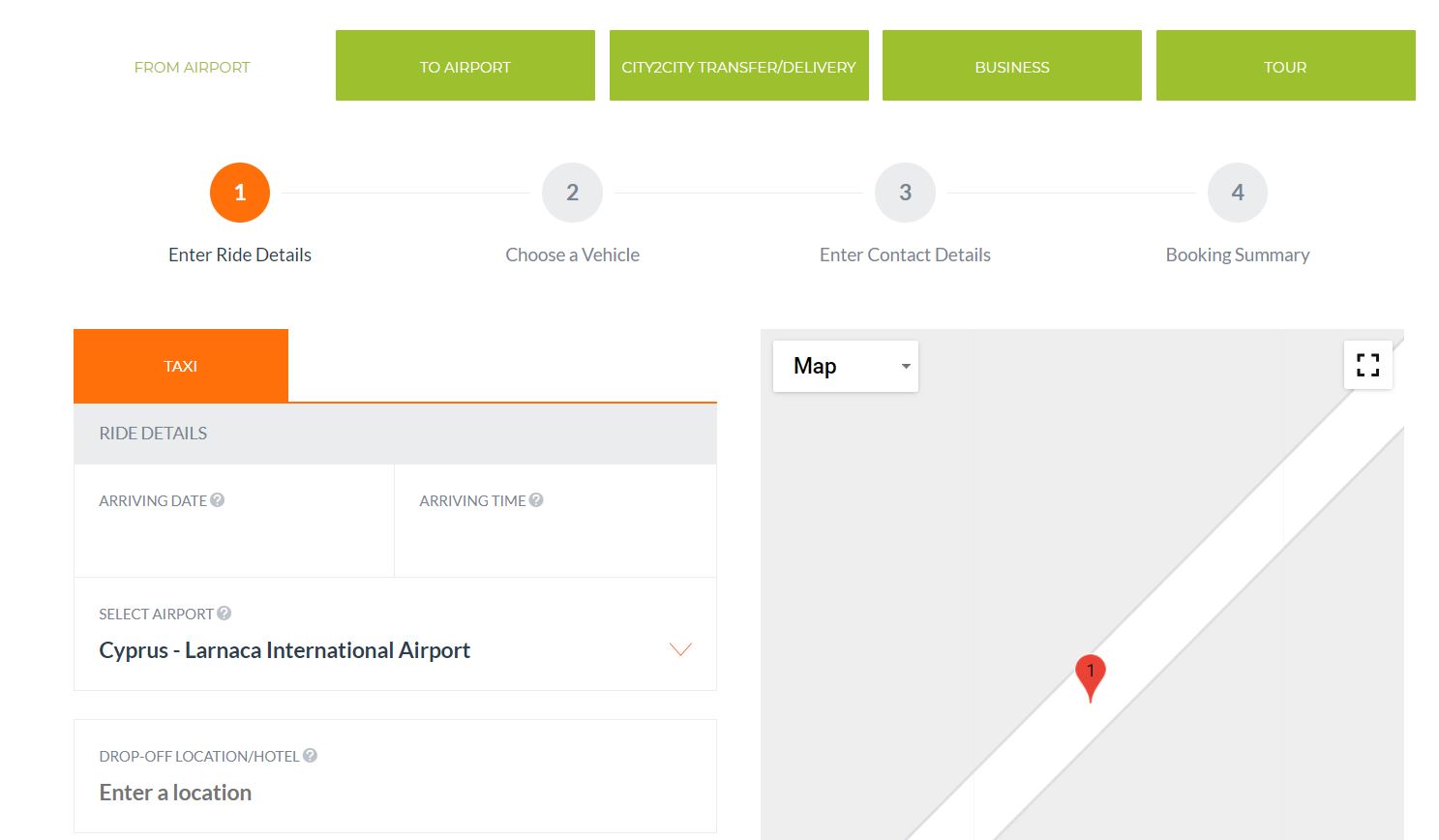Open the Map type dropdown
The image size is (1439, 840).
point(845,366)
